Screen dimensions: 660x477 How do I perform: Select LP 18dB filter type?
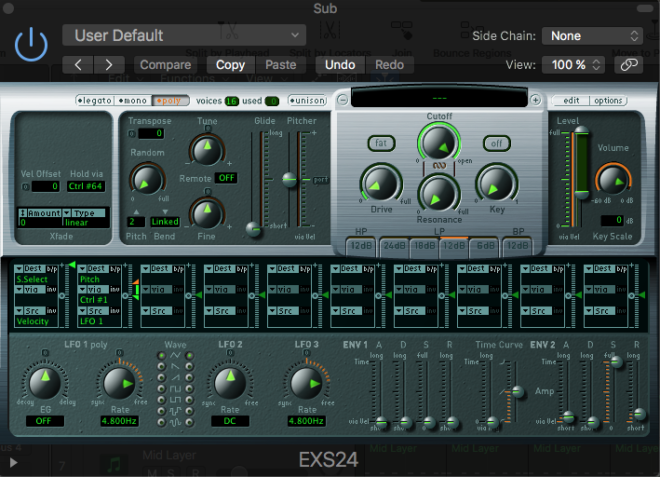click(x=424, y=246)
